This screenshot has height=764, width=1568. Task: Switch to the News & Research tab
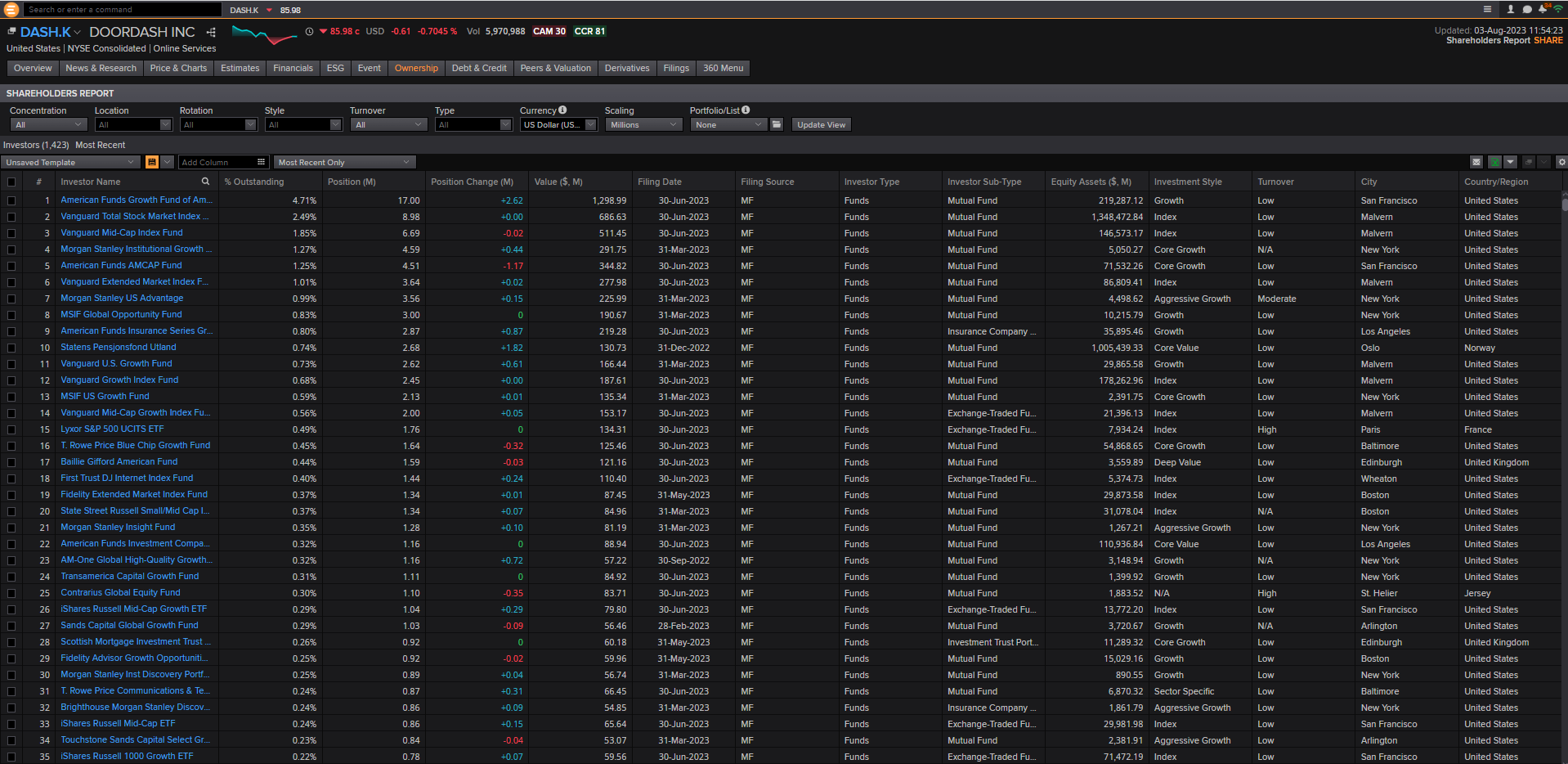101,68
